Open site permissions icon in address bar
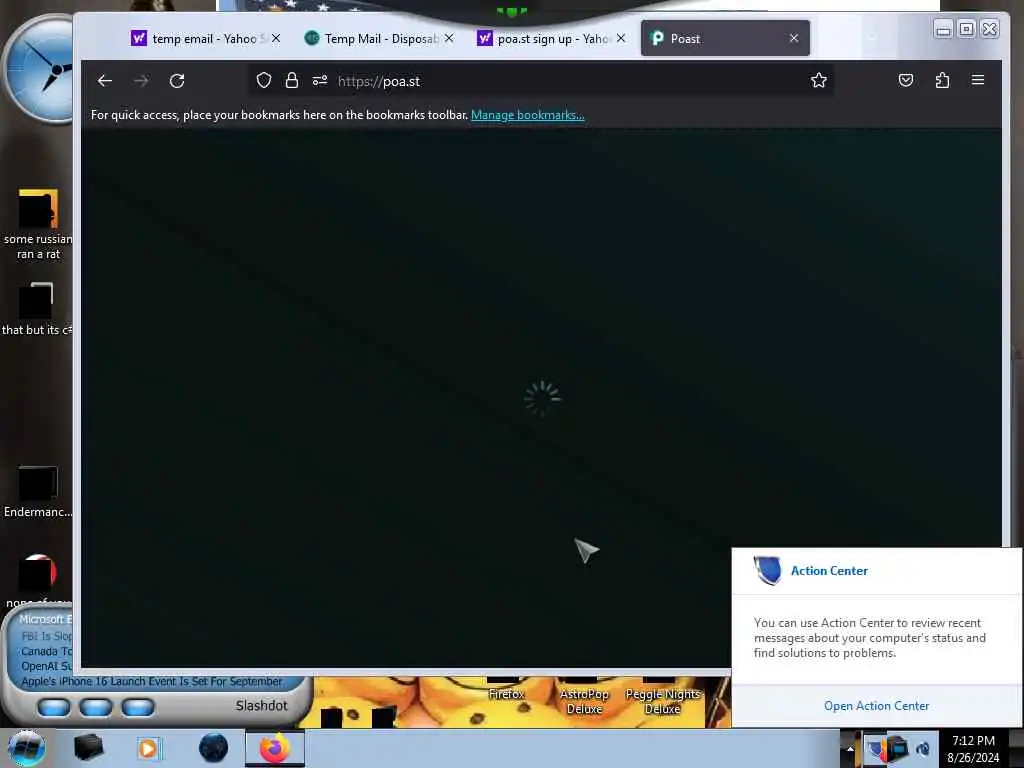Image resolution: width=1024 pixels, height=768 pixels. point(319,80)
